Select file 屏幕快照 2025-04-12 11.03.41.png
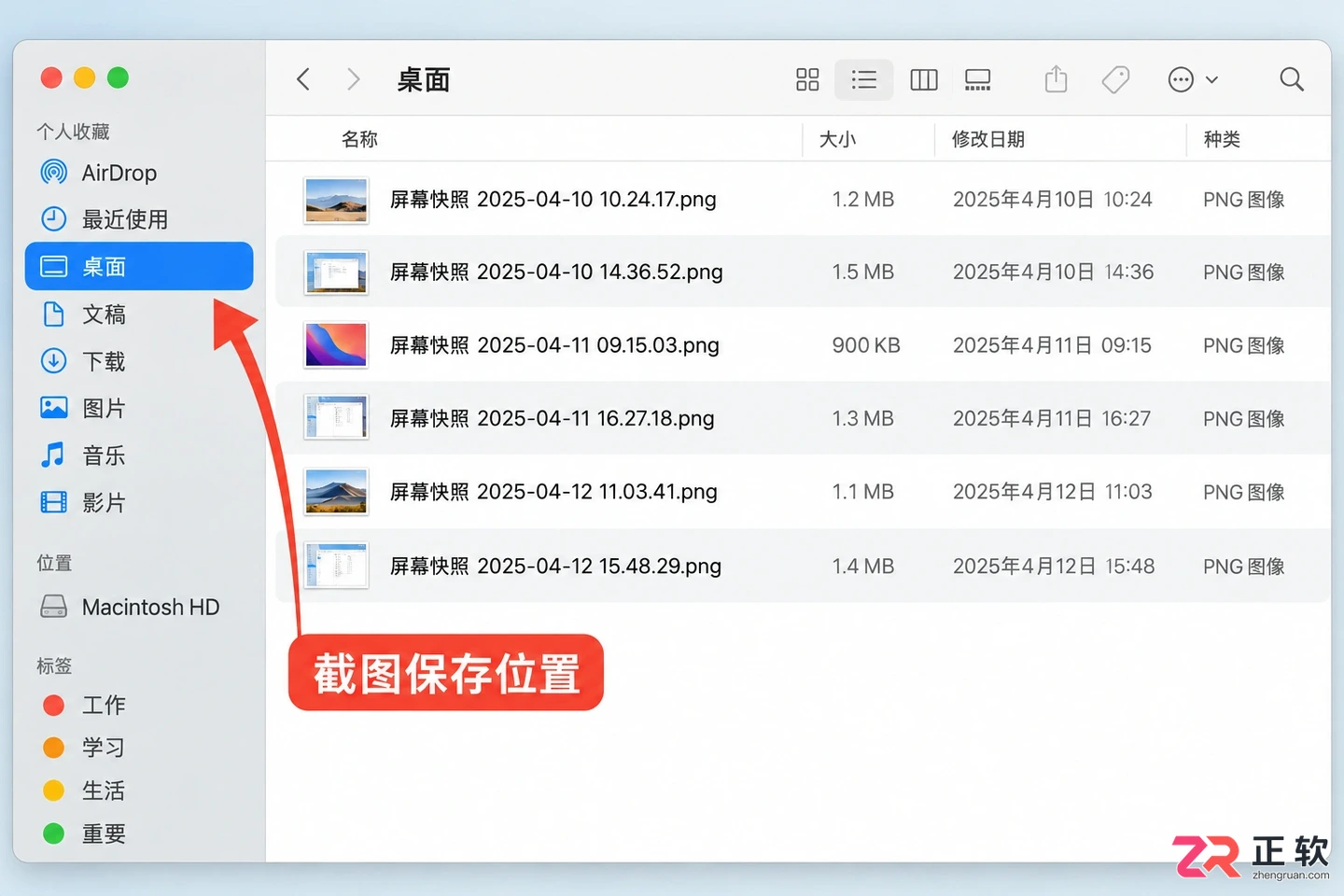The height and width of the screenshot is (896, 1344). pos(803,492)
